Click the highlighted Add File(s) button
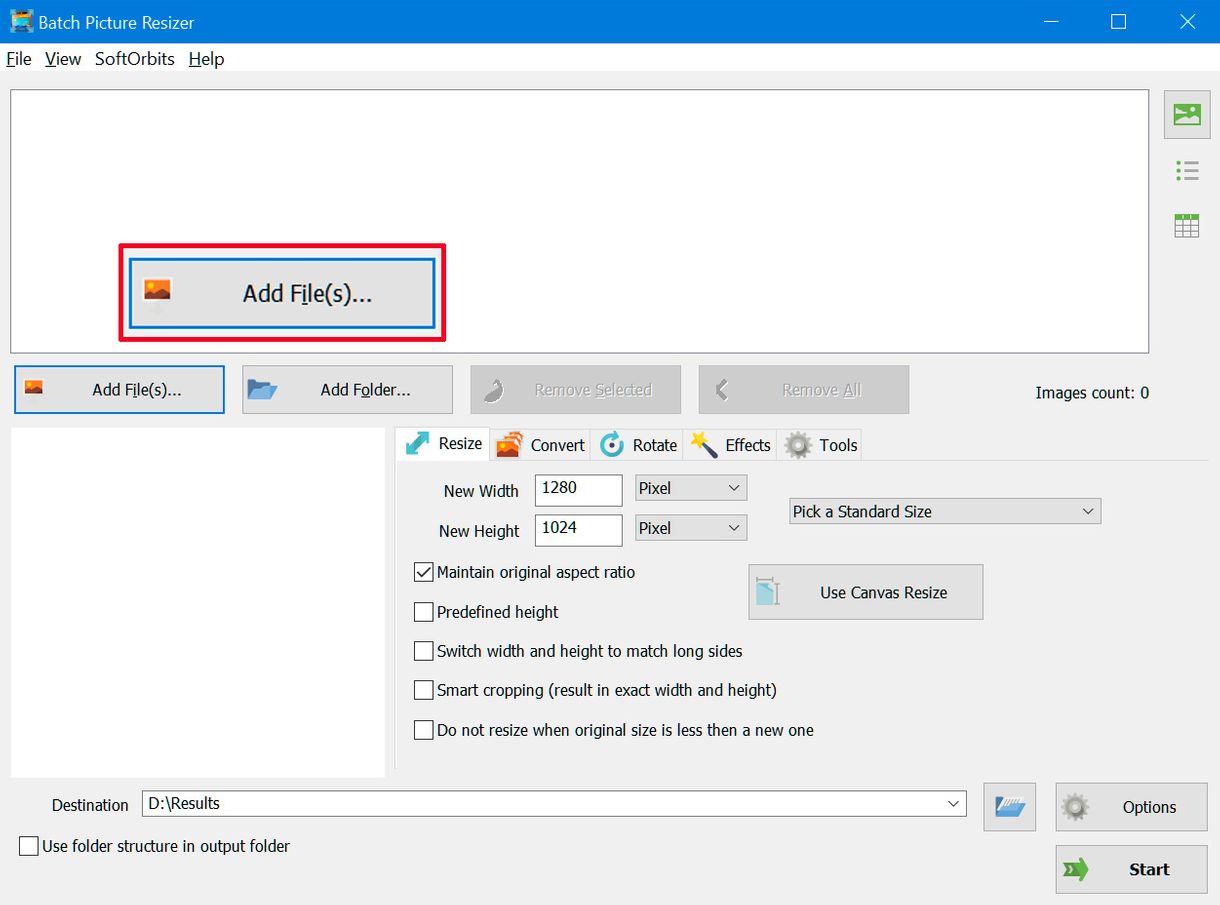 pyautogui.click(x=282, y=292)
